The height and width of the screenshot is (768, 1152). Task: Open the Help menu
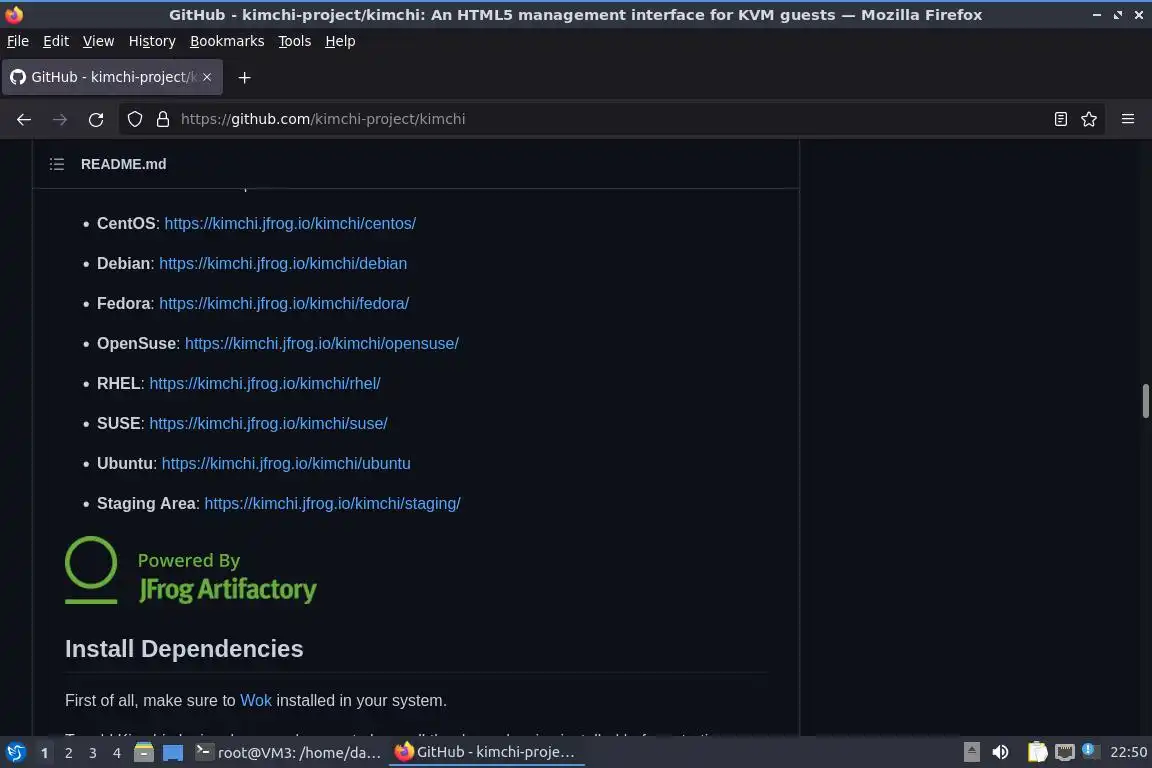[340, 41]
